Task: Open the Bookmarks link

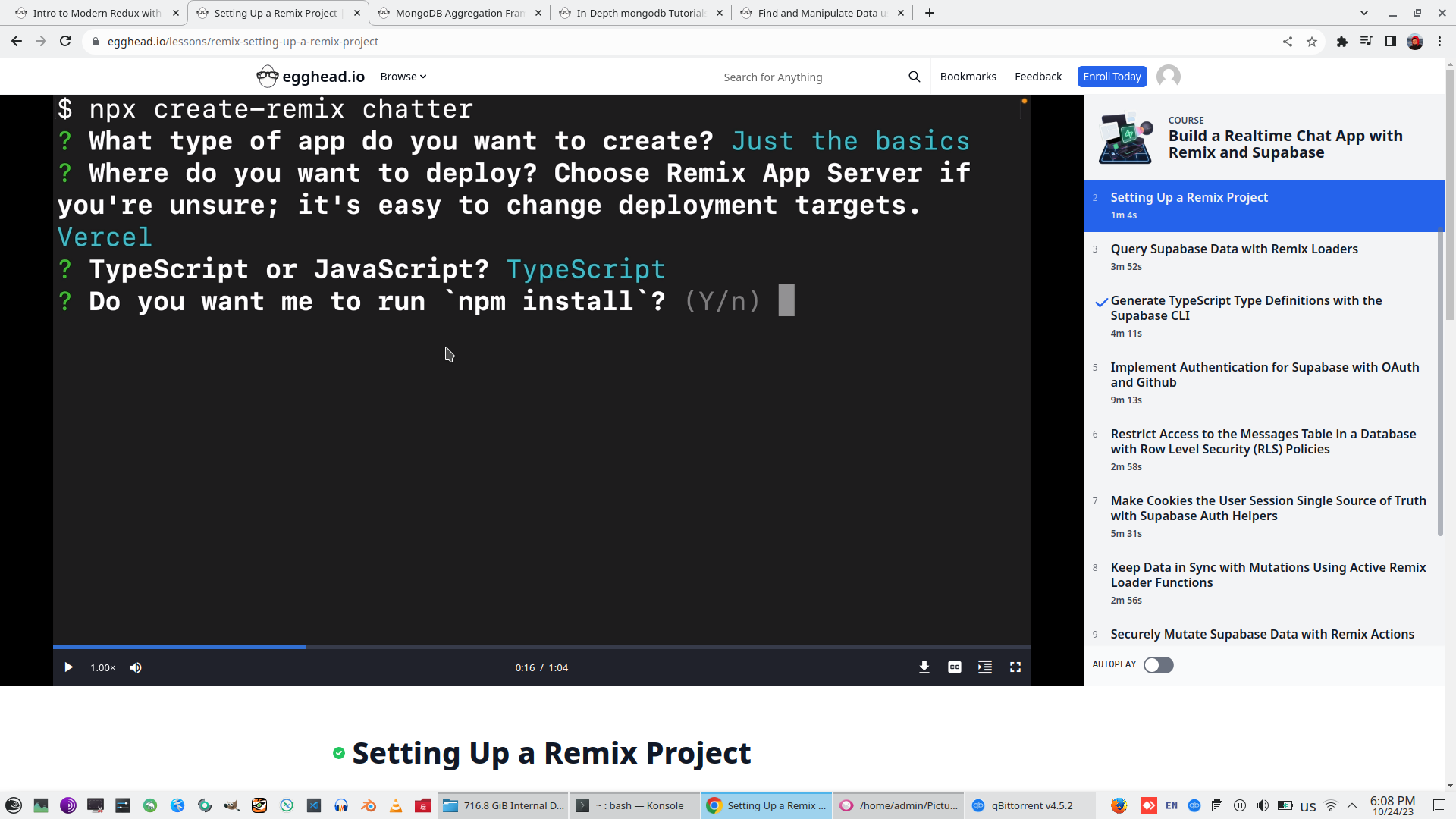Action: coord(968,77)
